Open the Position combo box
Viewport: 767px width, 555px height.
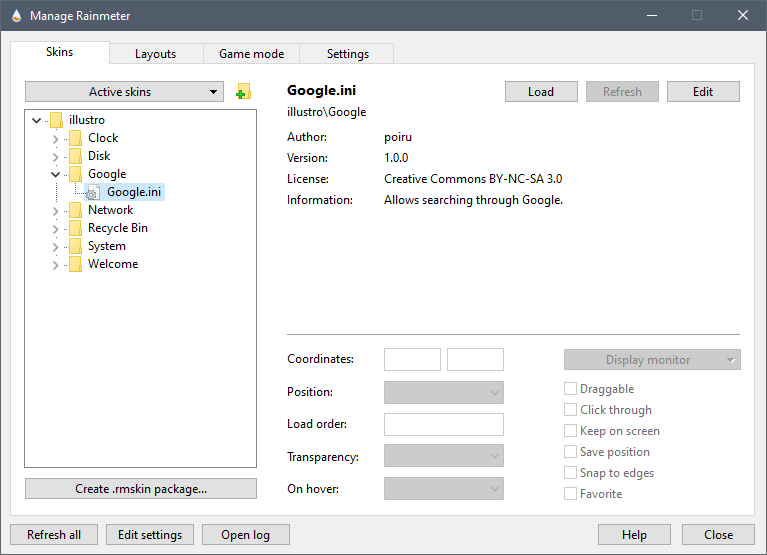coord(444,392)
